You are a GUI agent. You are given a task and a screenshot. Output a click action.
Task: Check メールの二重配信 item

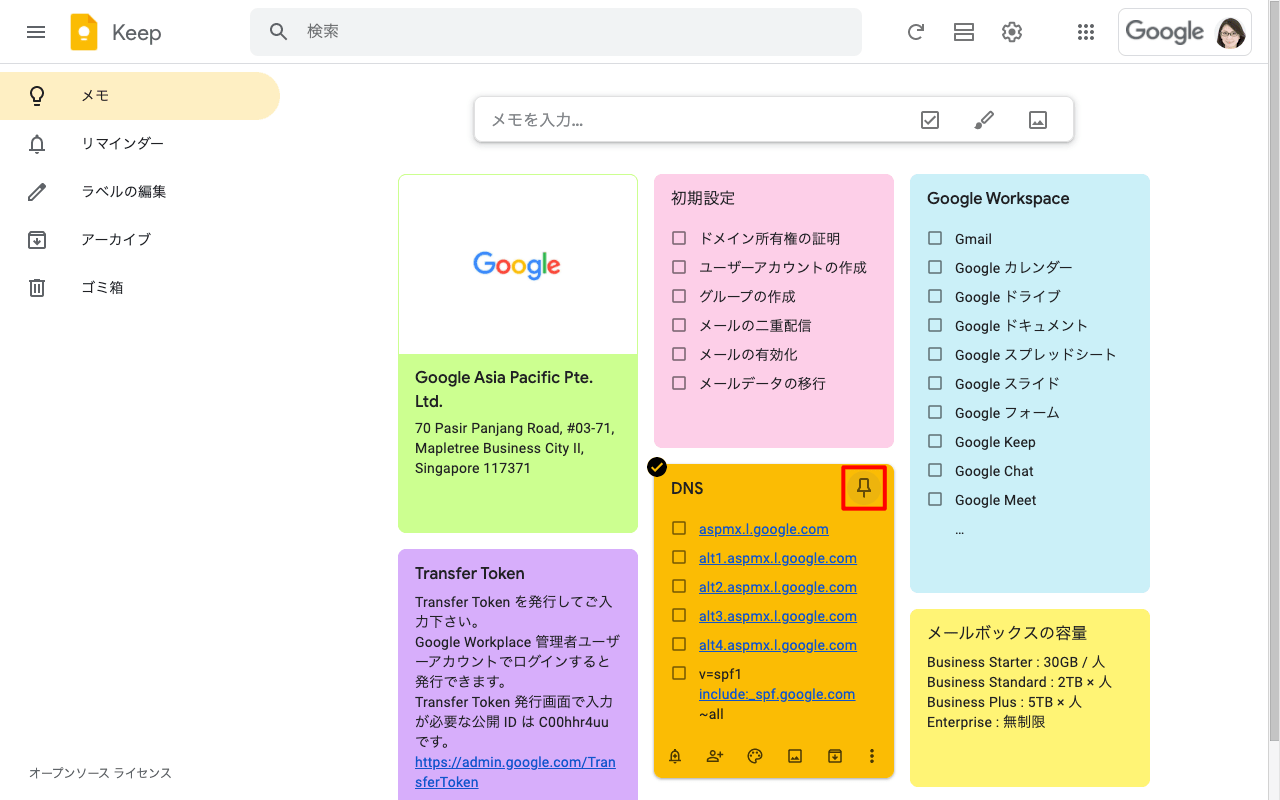pyautogui.click(x=679, y=325)
